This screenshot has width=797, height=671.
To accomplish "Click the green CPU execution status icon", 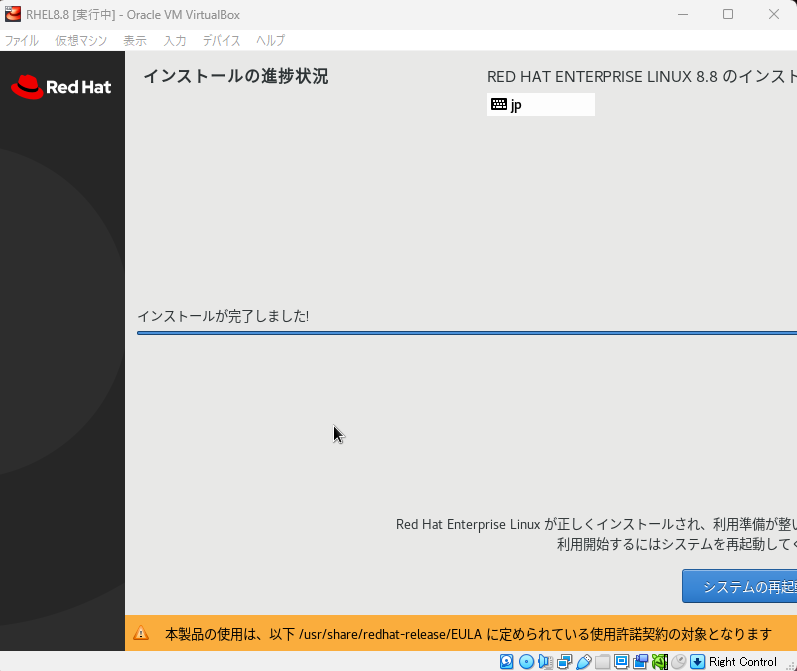I will click(659, 661).
